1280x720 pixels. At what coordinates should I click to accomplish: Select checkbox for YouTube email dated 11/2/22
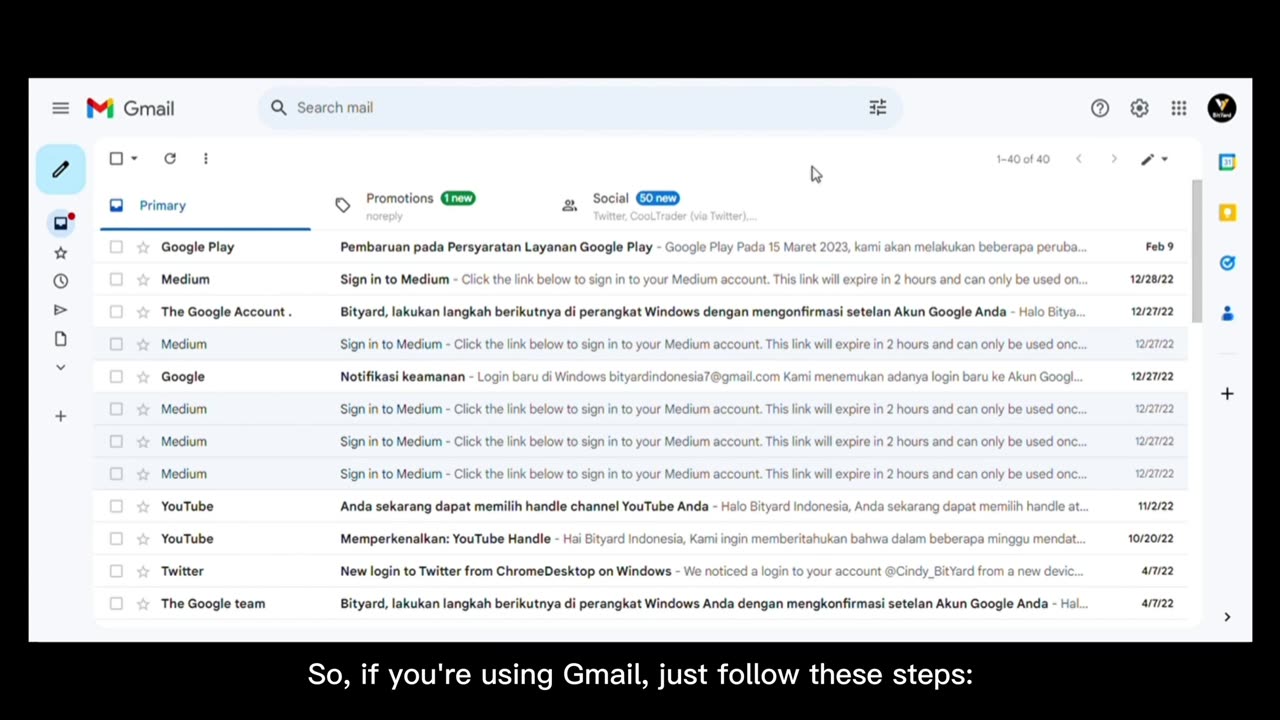(x=116, y=506)
